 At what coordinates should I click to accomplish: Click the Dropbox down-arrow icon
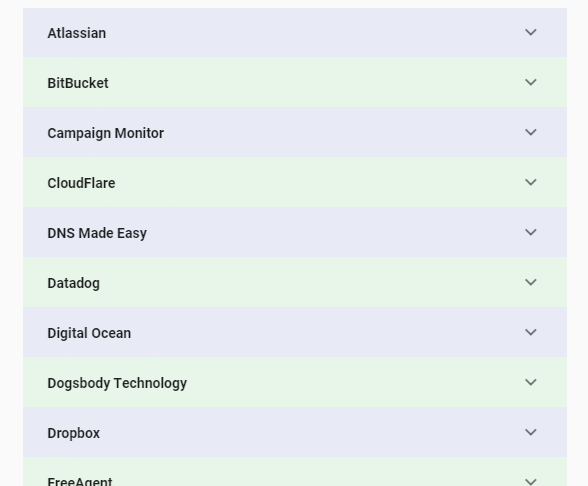point(531,432)
